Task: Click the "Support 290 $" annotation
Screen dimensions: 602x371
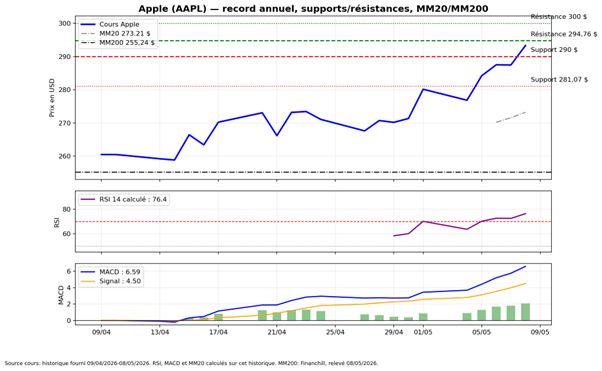Action: point(554,50)
